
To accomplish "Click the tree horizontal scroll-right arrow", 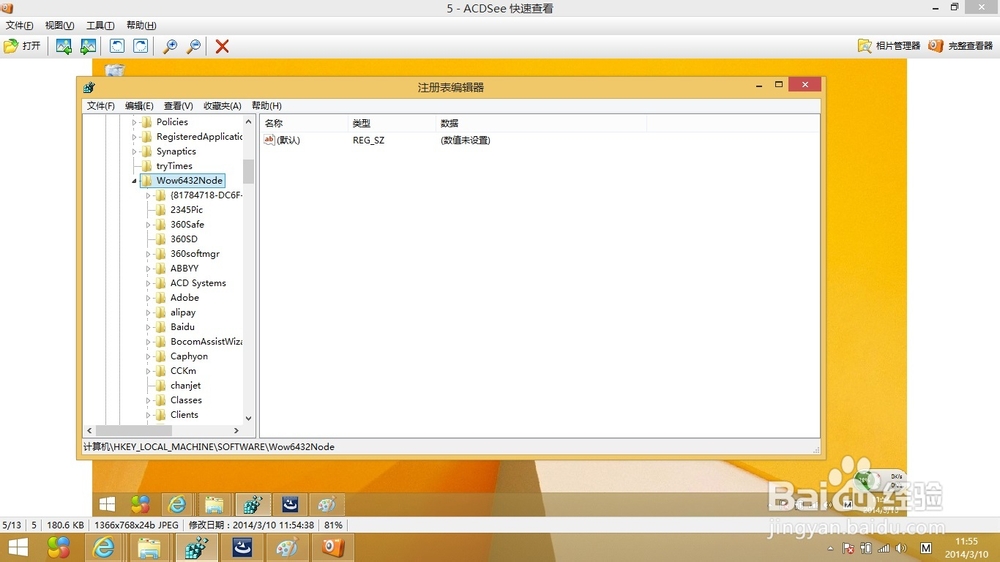I will click(236, 431).
